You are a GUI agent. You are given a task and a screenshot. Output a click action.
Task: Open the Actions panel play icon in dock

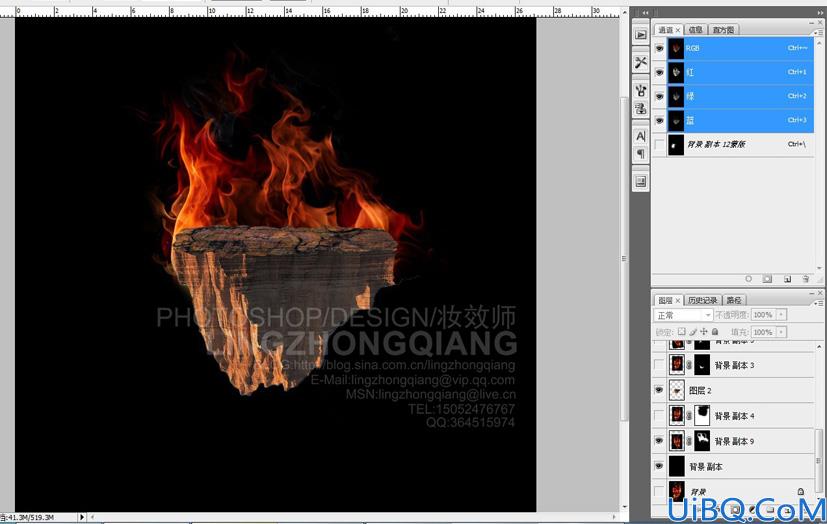click(x=641, y=35)
